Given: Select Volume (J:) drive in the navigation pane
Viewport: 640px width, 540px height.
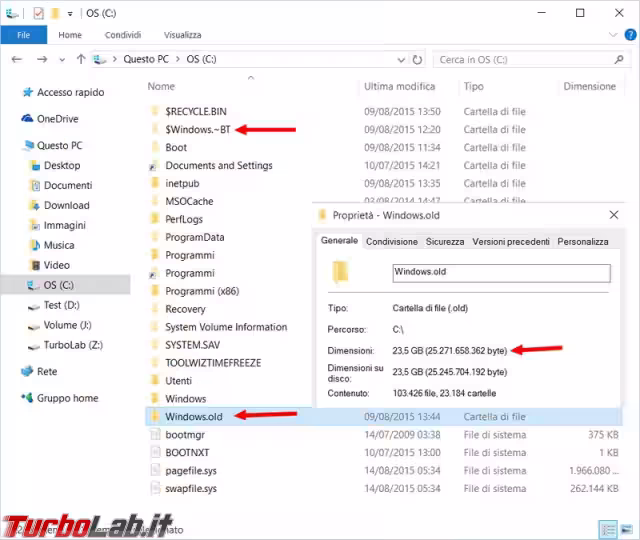Looking at the screenshot, I should pos(67,325).
